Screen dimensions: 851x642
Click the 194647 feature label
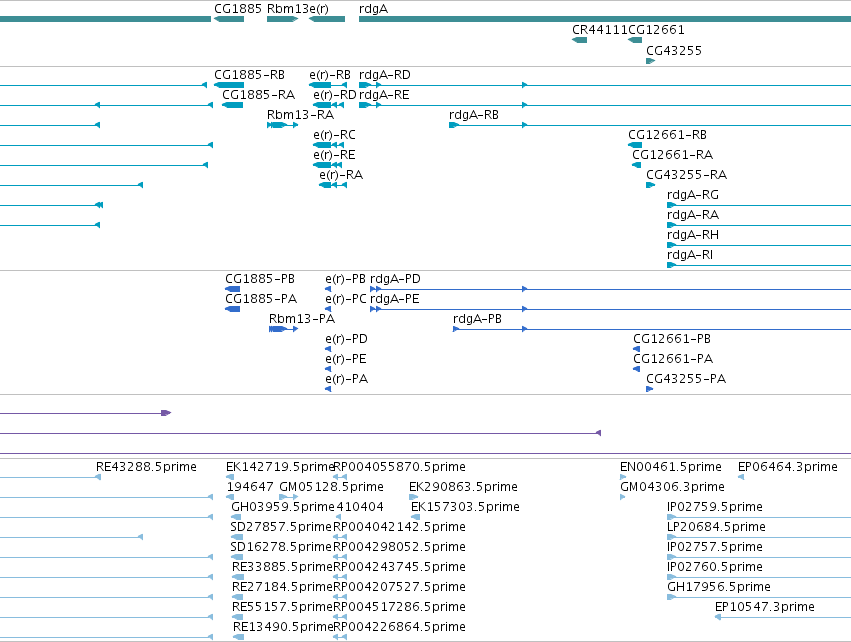pos(250,487)
